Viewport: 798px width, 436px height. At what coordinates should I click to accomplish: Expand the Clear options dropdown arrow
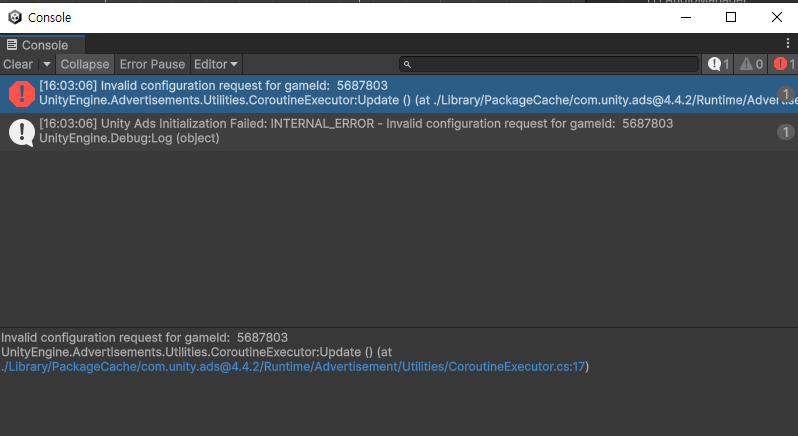pyautogui.click(x=46, y=64)
